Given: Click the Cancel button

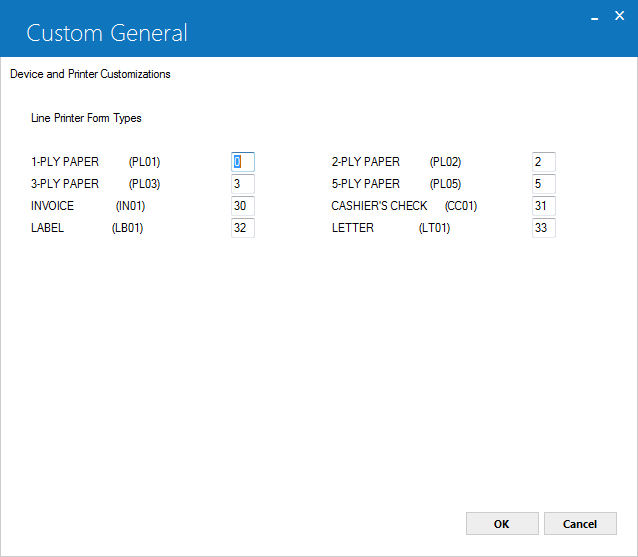Looking at the screenshot, I should click(x=580, y=524).
